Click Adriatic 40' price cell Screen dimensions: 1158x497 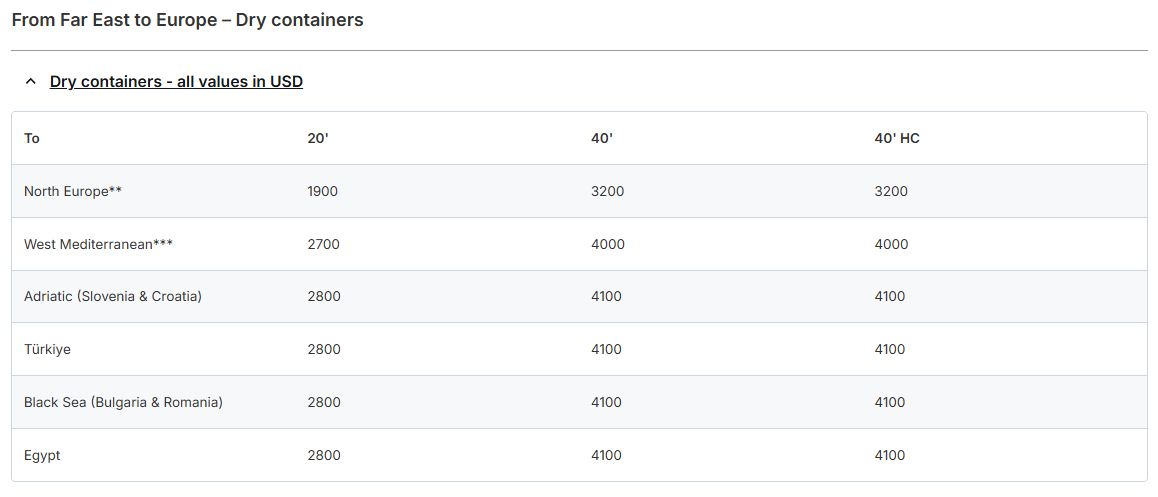click(607, 297)
